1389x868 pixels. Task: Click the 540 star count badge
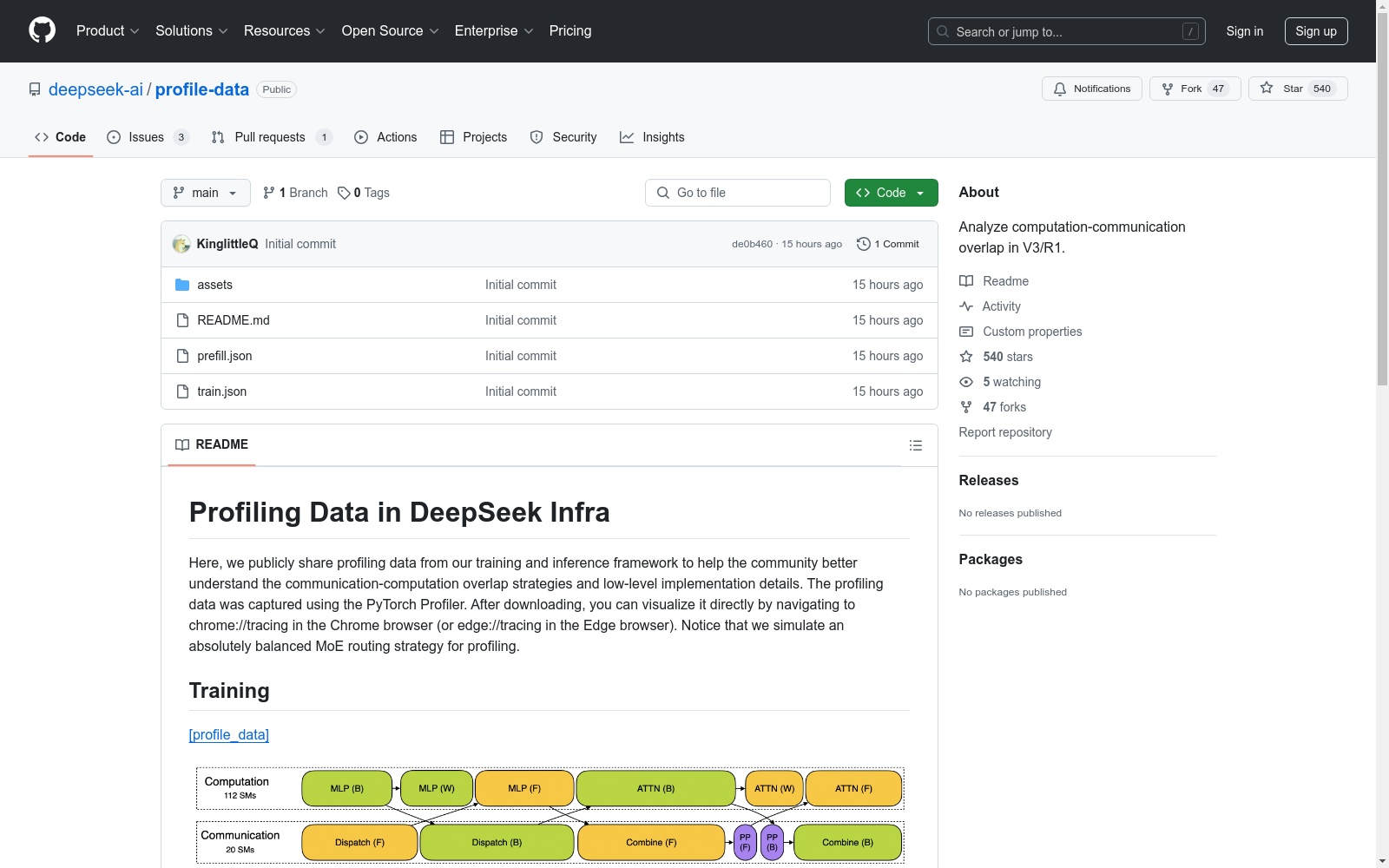1322,89
